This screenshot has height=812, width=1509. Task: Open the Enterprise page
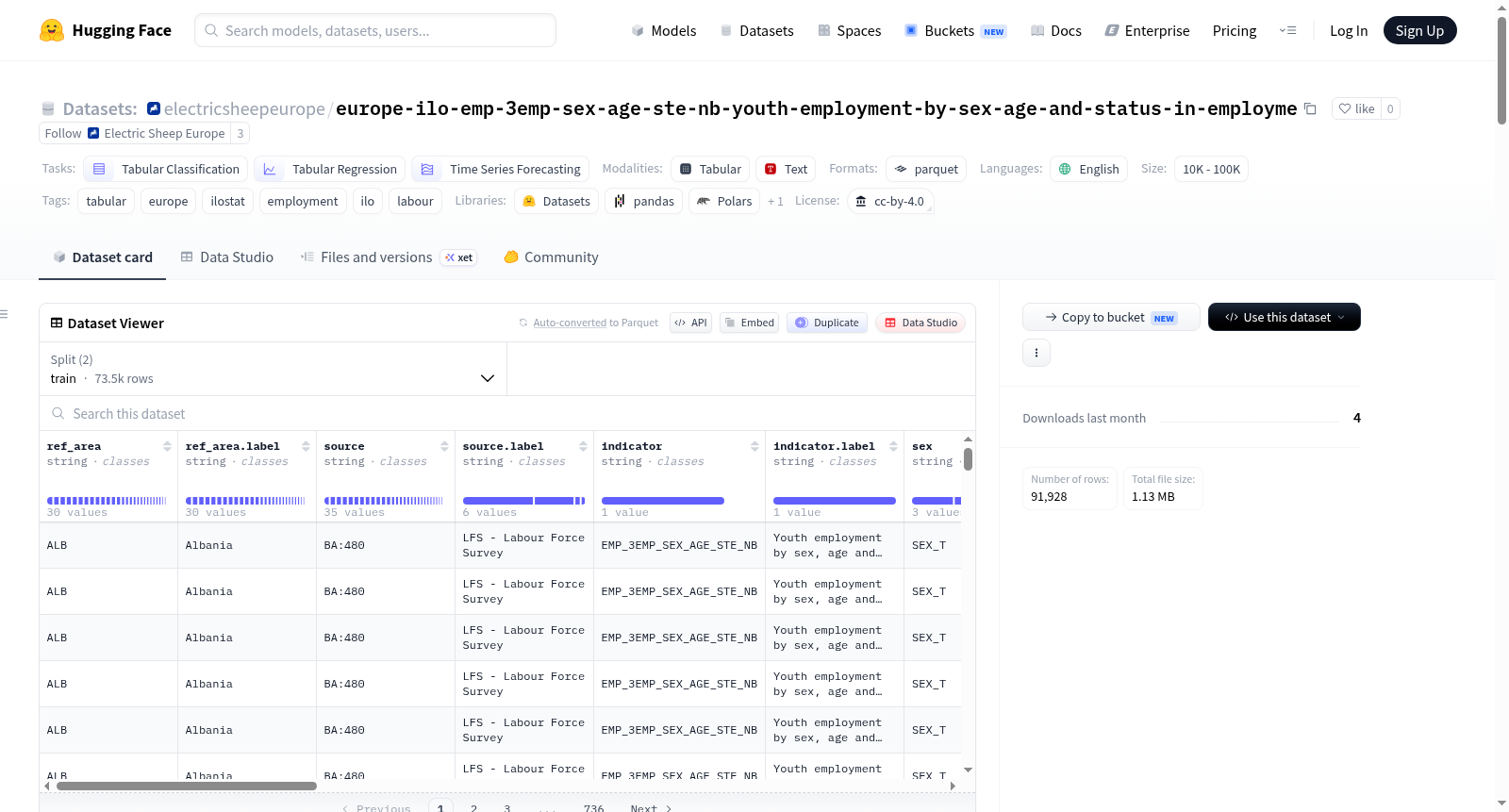point(1147,30)
